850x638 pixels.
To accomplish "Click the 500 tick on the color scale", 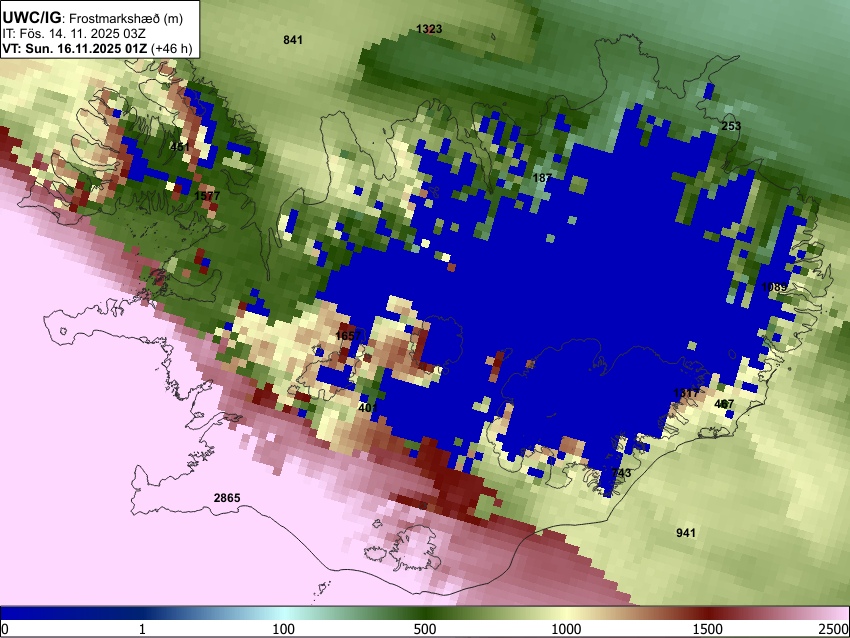I will point(425,629).
